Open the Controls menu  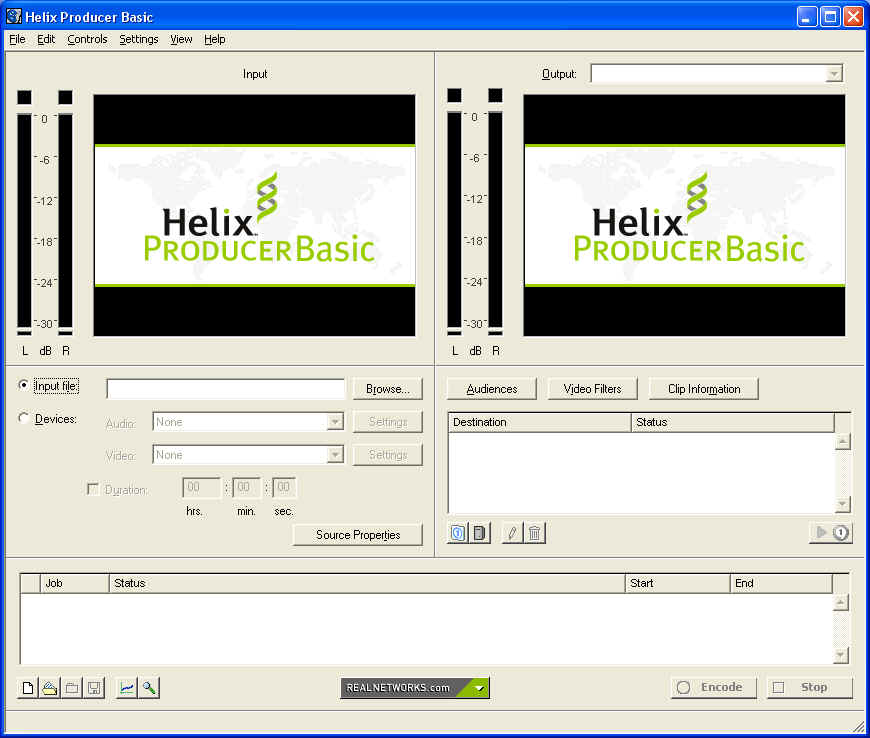(87, 40)
